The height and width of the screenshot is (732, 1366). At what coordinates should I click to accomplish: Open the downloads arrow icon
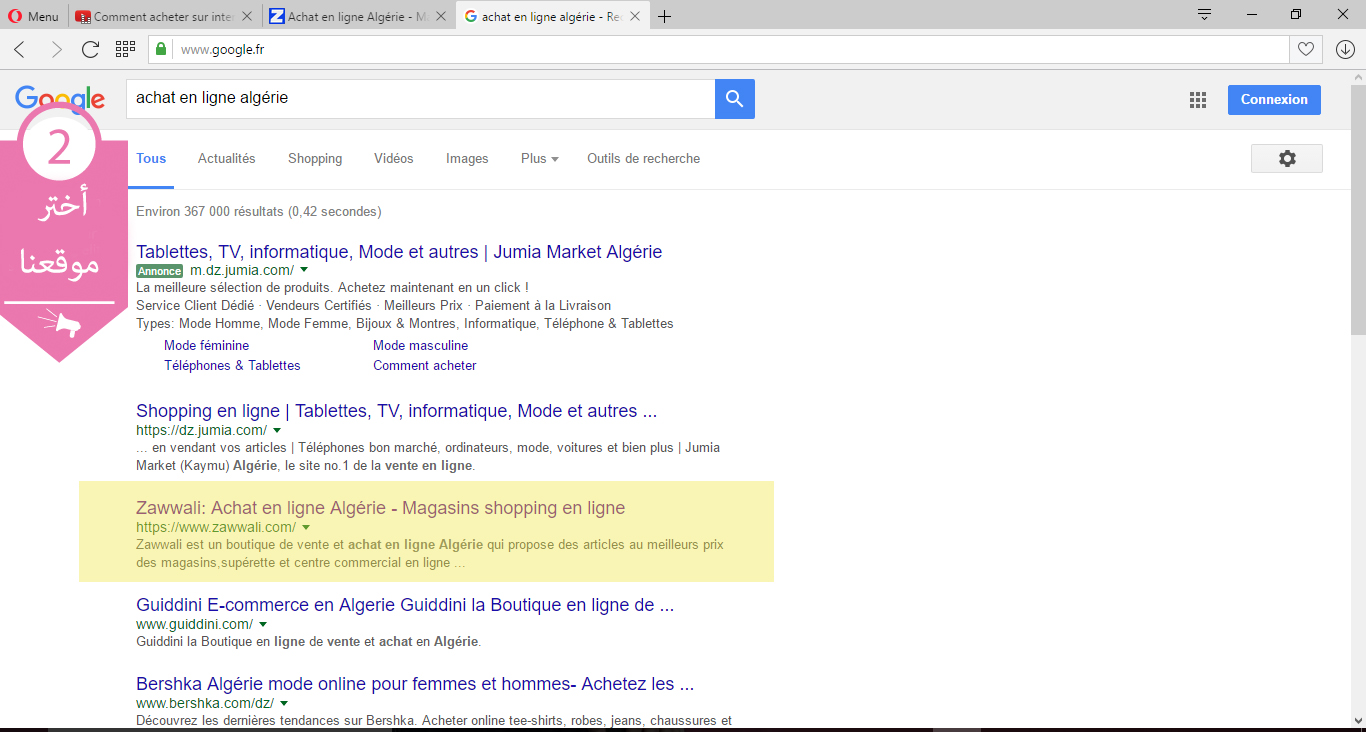pos(1344,50)
